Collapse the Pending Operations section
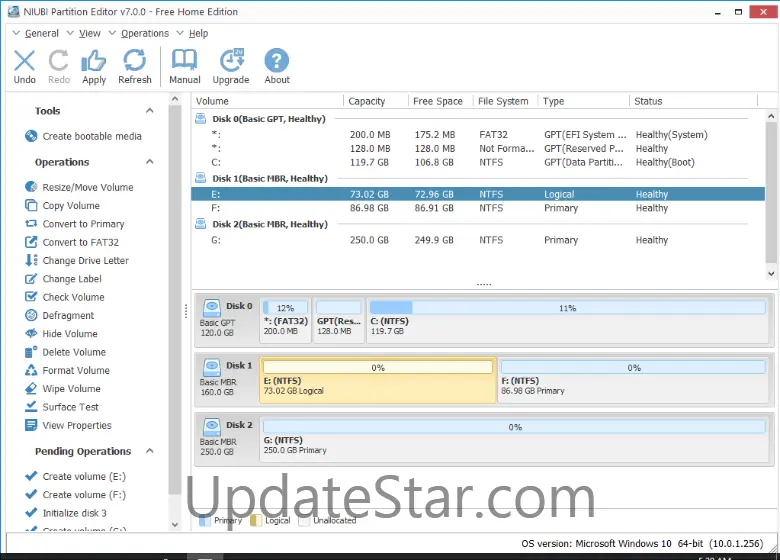 click(149, 451)
